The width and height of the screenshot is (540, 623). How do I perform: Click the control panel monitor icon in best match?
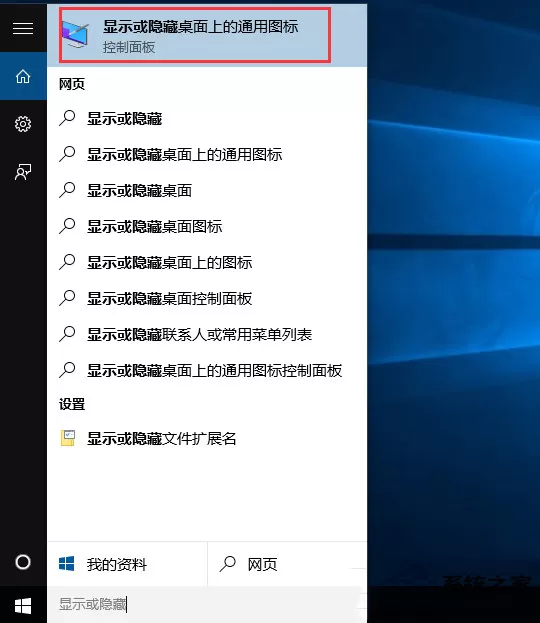coord(75,35)
